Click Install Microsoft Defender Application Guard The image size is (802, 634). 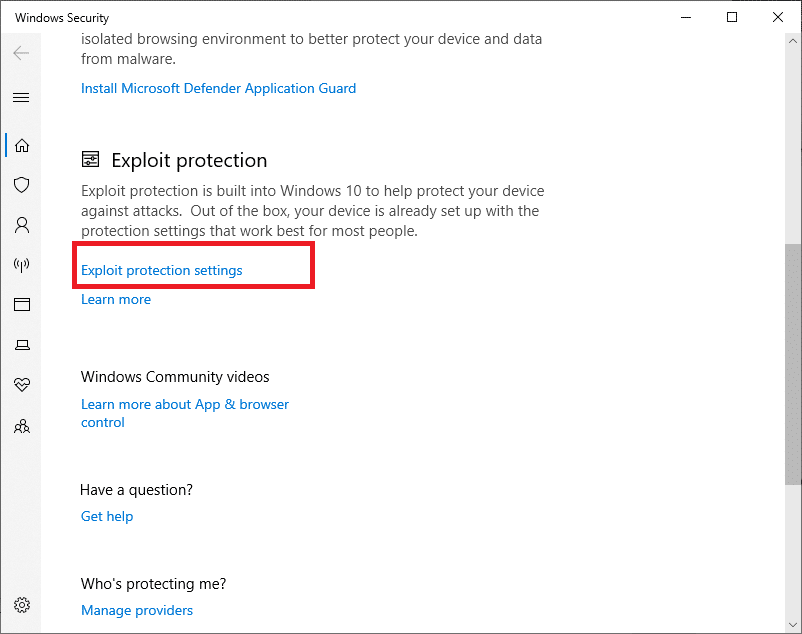click(218, 88)
